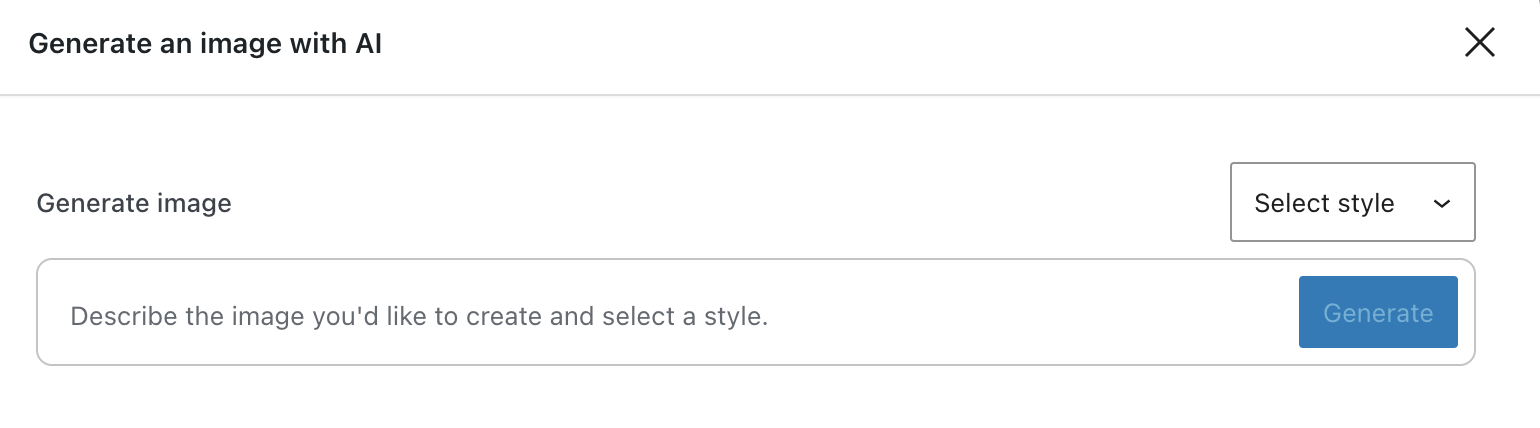
Task: Click the down arrow in the style selector
Action: (x=1441, y=204)
